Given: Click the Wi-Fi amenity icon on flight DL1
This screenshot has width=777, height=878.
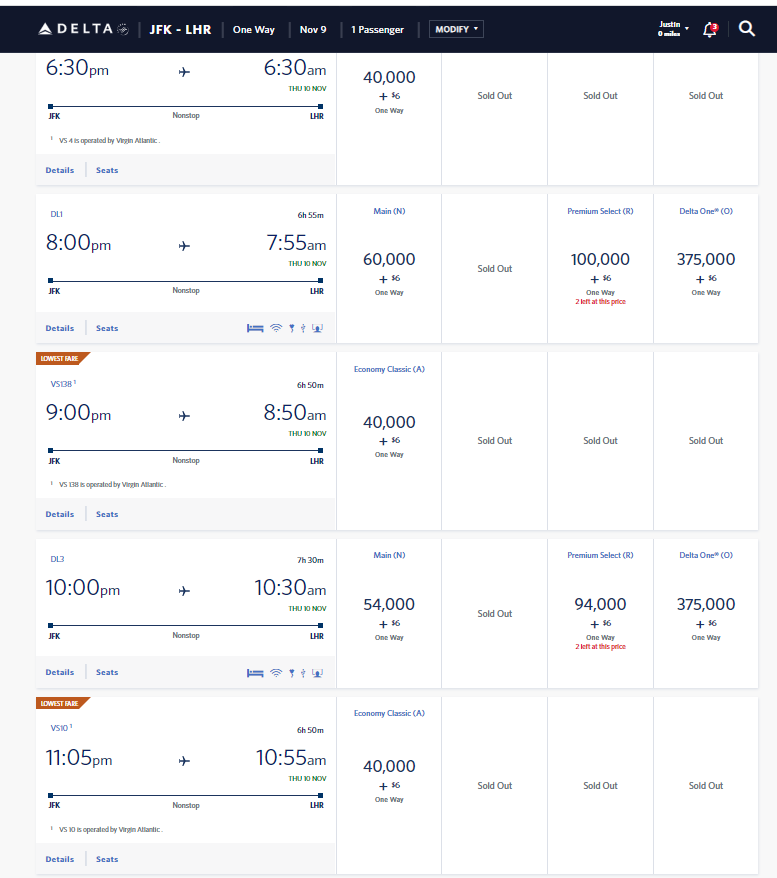Looking at the screenshot, I should pyautogui.click(x=276, y=327).
